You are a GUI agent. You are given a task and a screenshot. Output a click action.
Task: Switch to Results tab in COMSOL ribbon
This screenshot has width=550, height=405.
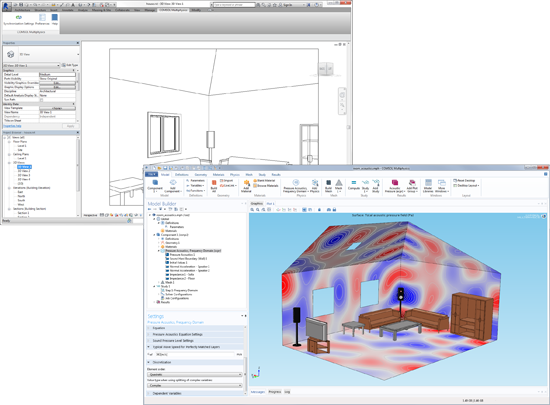(276, 174)
